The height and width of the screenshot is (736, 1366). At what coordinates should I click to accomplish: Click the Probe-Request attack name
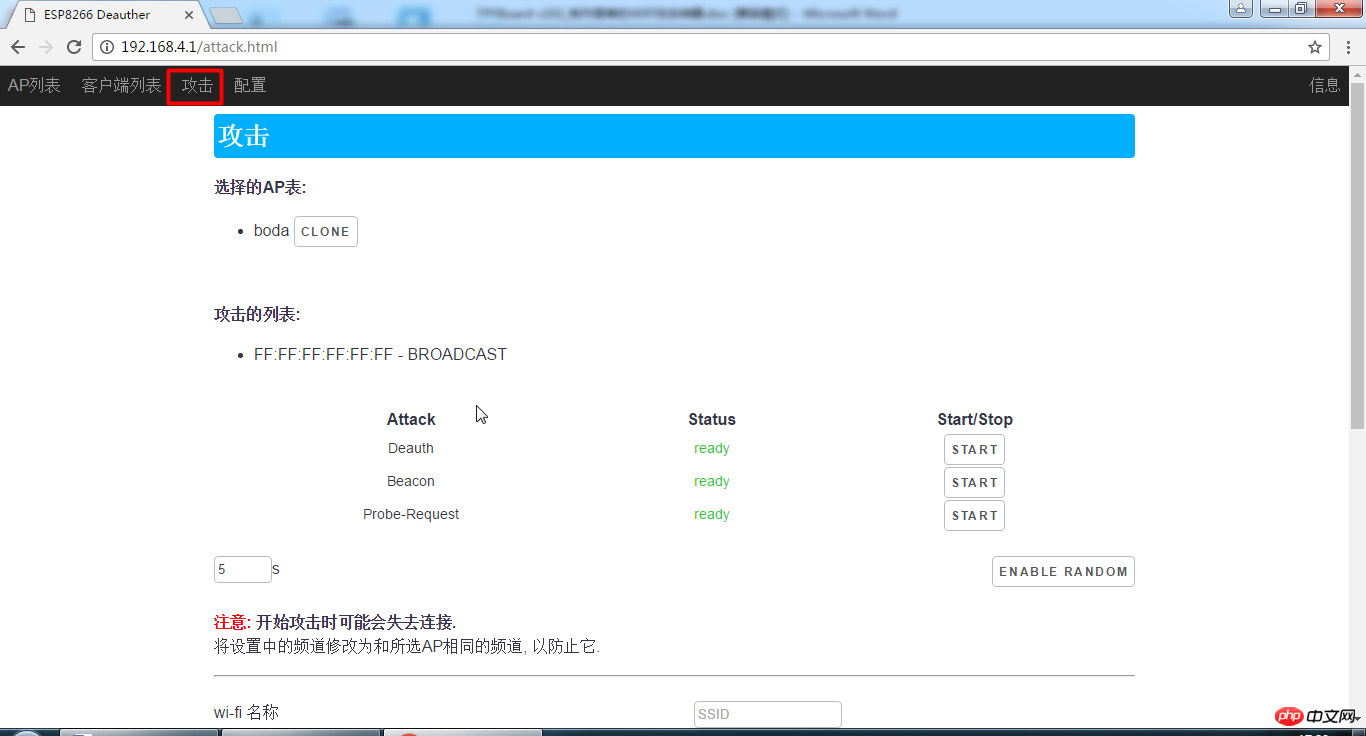(x=411, y=515)
